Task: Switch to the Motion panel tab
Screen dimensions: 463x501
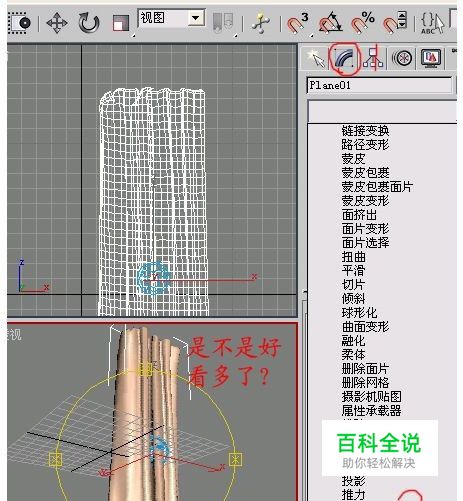Action: 402,58
